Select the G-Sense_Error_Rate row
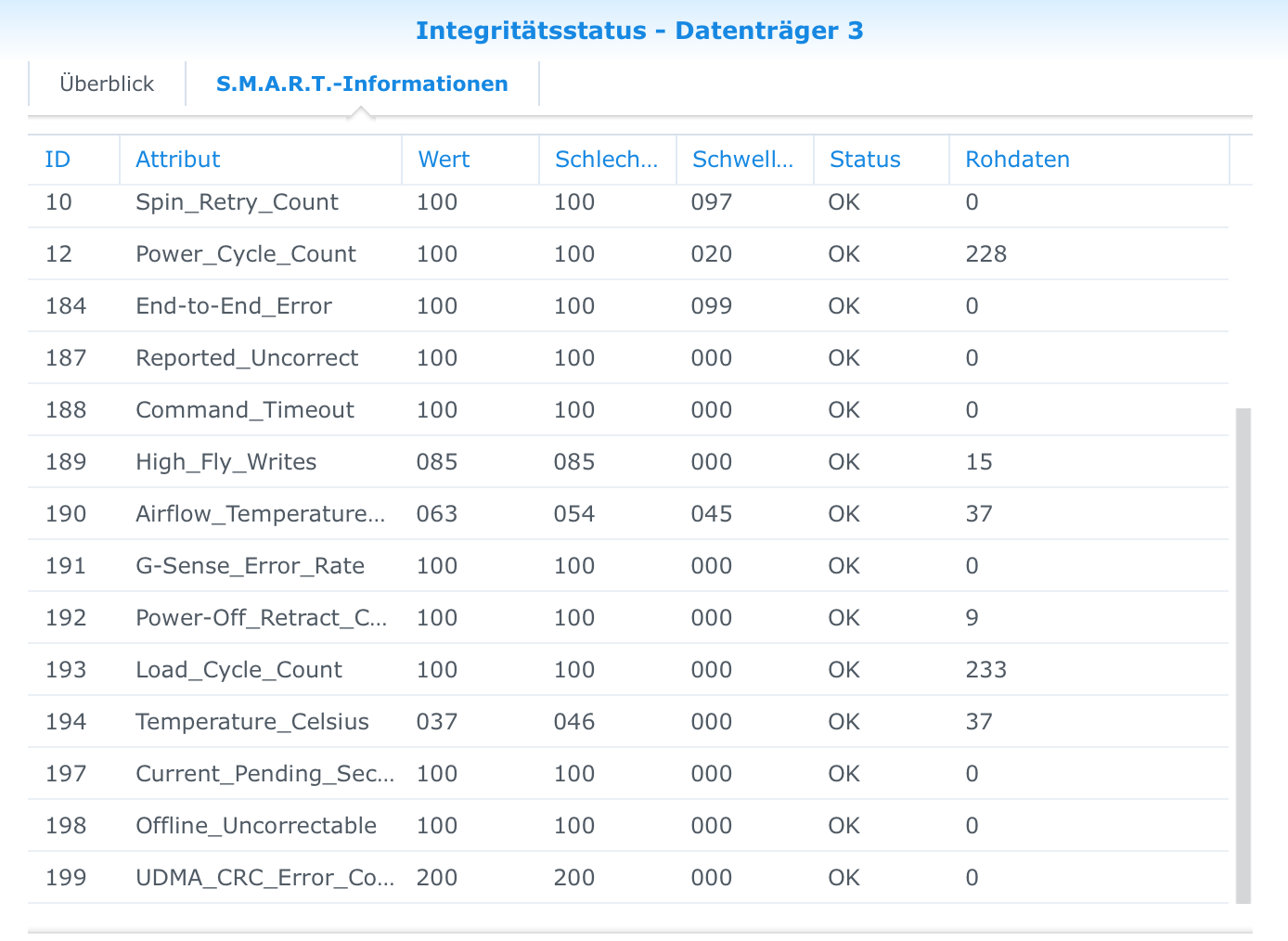The image size is (1288, 941). point(628,566)
